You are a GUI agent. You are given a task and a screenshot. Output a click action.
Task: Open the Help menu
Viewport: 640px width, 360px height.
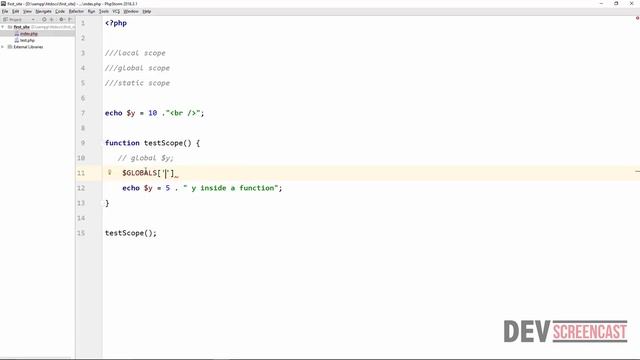coord(147,11)
